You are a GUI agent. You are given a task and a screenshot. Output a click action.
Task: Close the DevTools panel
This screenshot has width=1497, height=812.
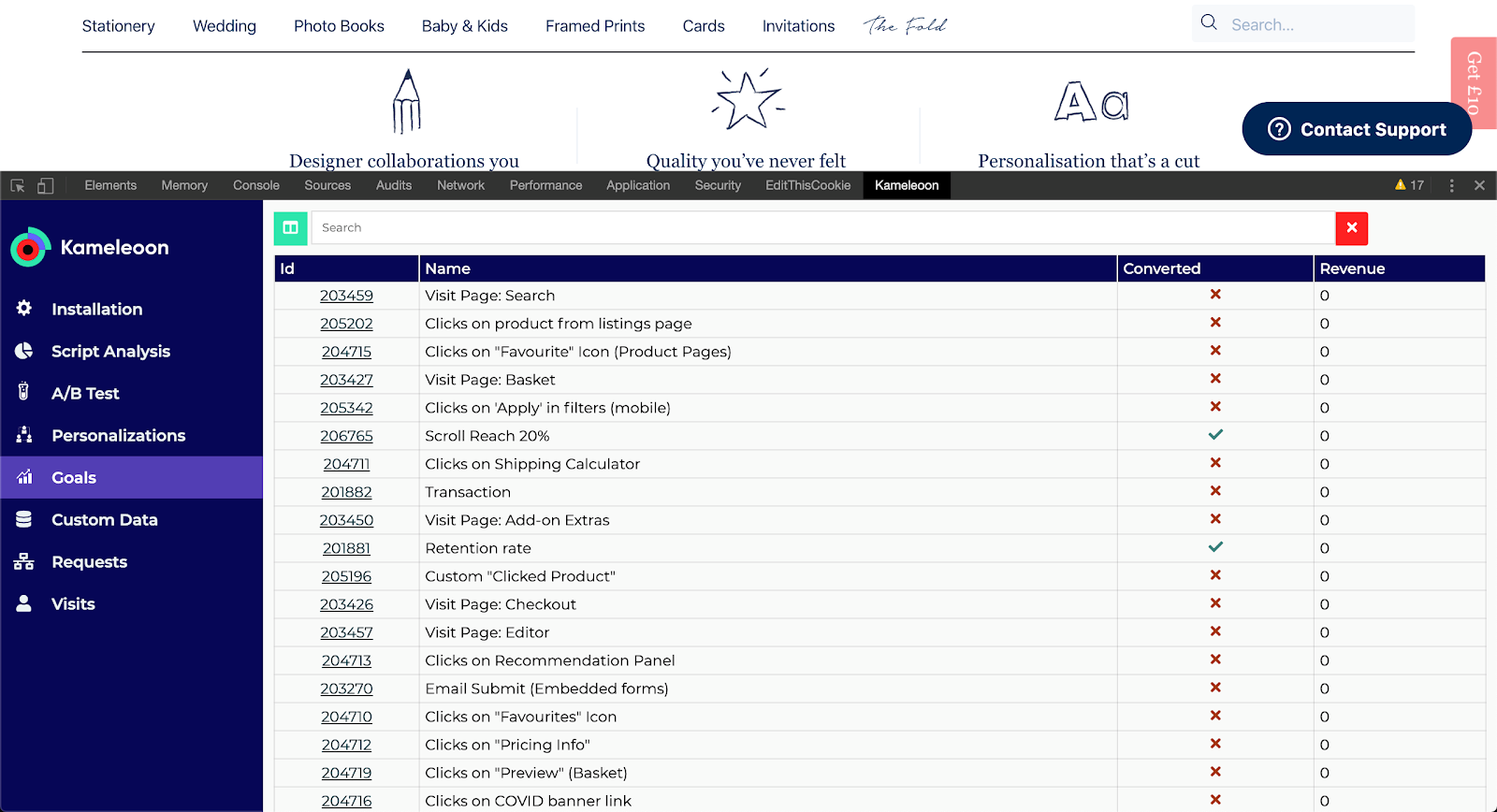pyautogui.click(x=1479, y=185)
